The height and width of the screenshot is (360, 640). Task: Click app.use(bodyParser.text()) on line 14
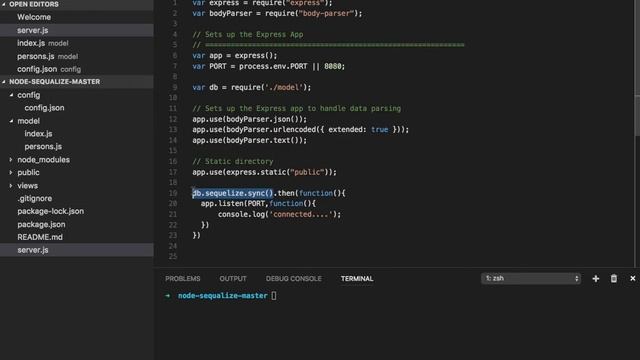point(249,140)
